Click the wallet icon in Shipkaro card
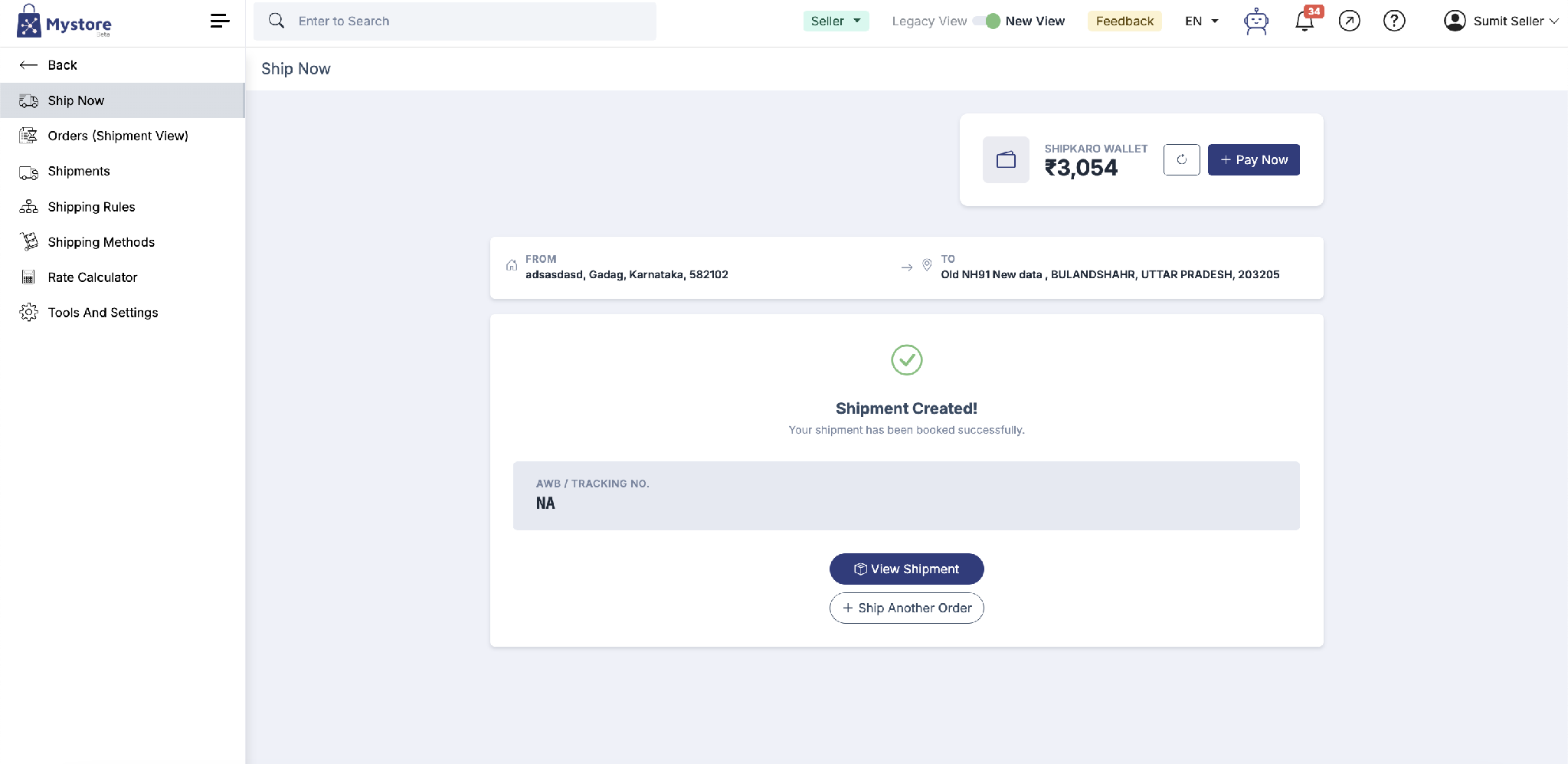The image size is (1568, 764). (x=1006, y=159)
